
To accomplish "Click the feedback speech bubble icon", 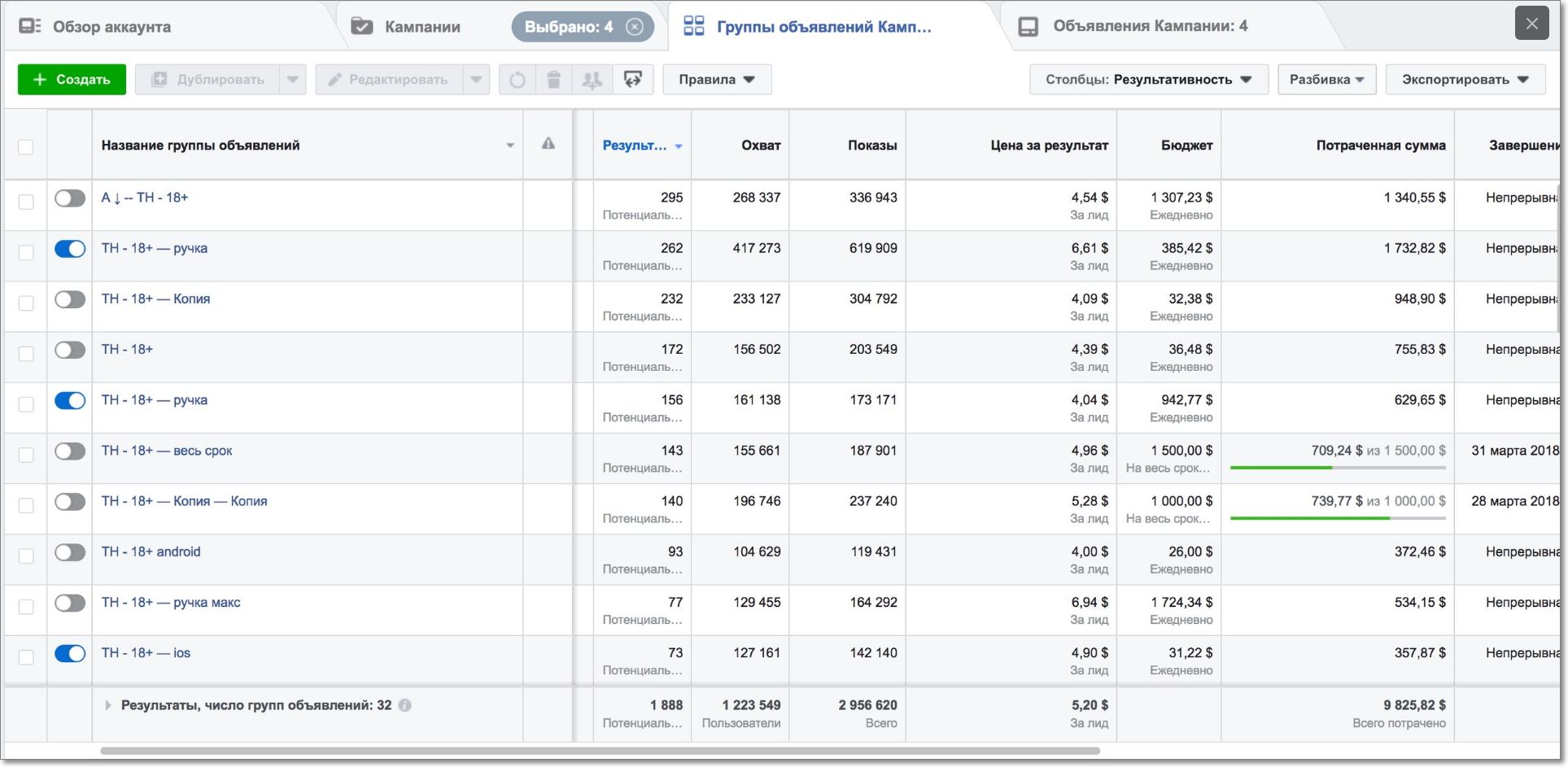I will coord(632,80).
